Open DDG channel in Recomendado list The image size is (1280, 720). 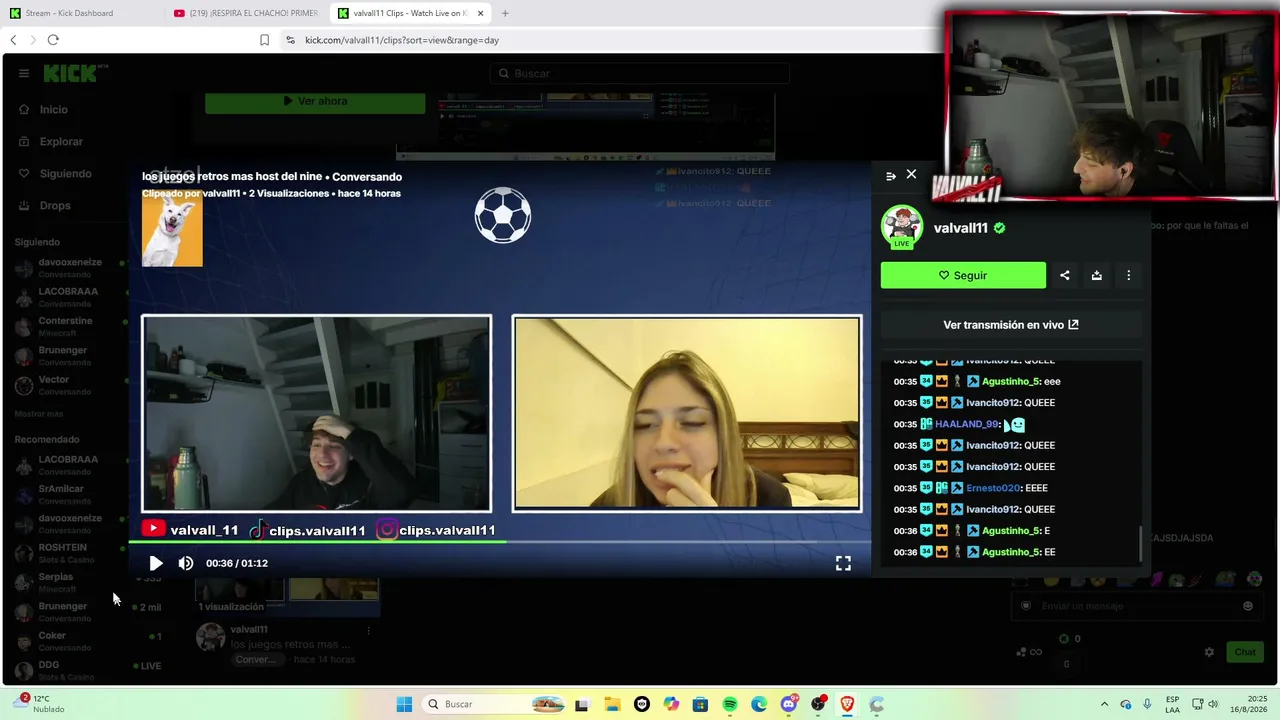pos(48,670)
